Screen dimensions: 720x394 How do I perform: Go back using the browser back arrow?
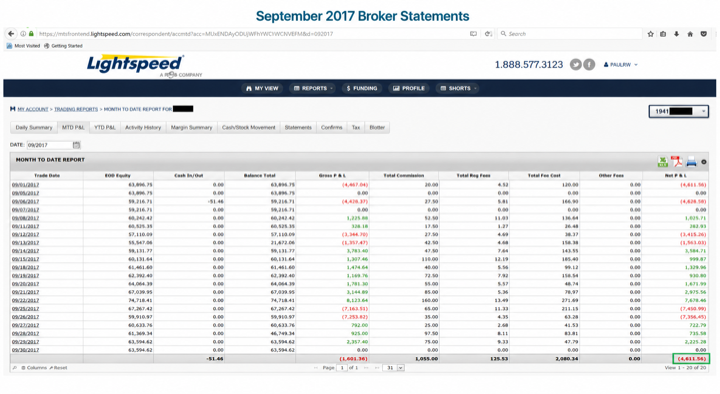pyautogui.click(x=11, y=34)
